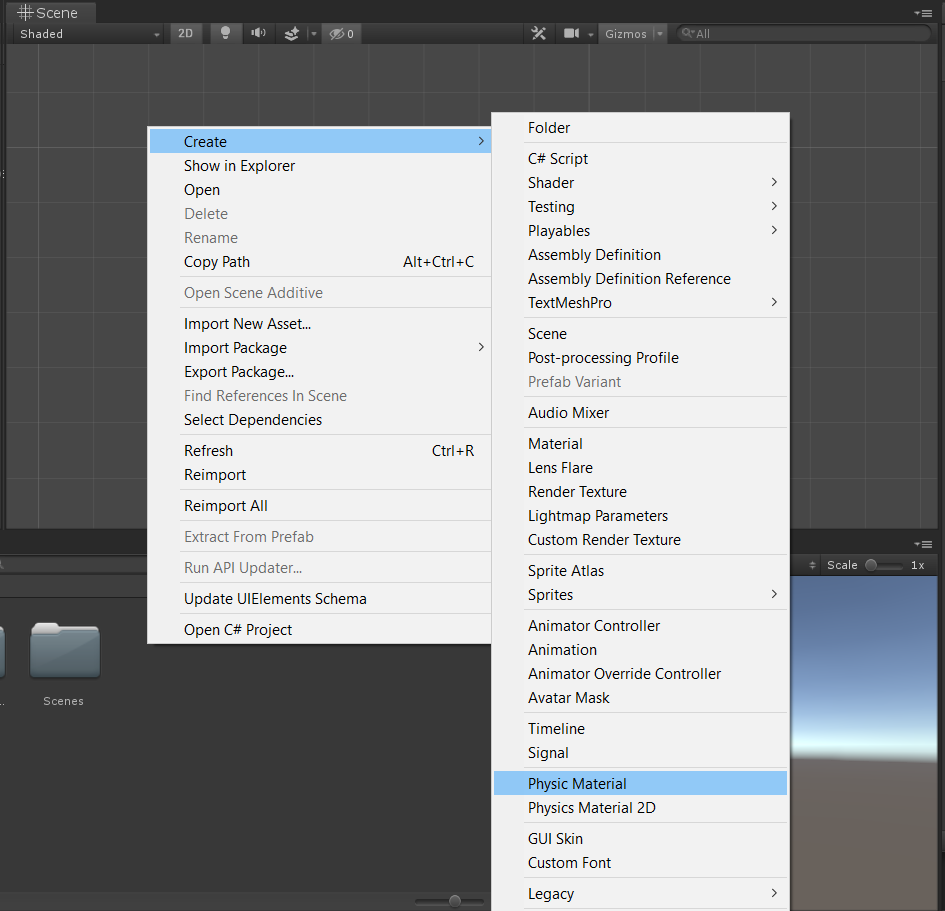The width and height of the screenshot is (945, 911).
Task: Create an Audio Mixer
Action: click(640, 413)
